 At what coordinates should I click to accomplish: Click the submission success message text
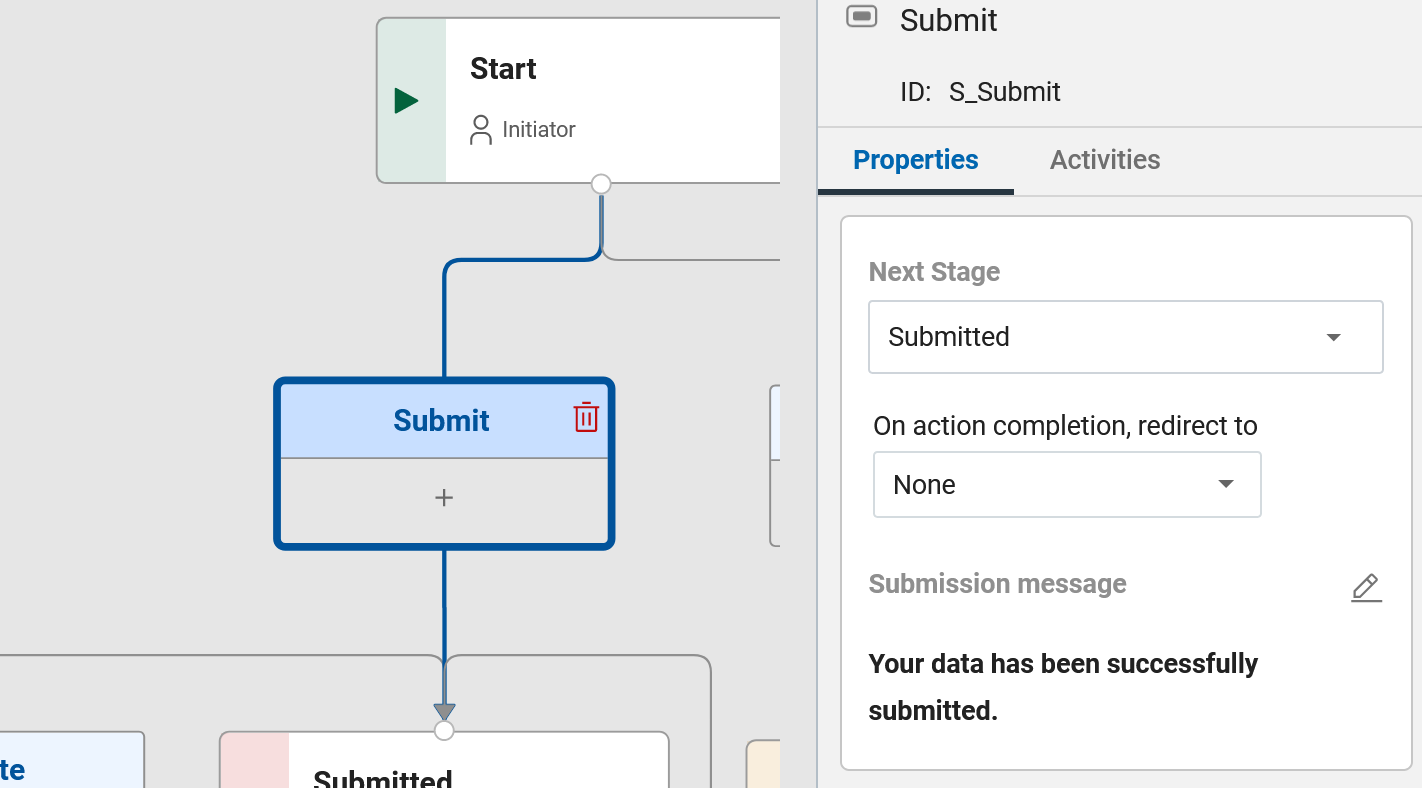[x=1063, y=686]
